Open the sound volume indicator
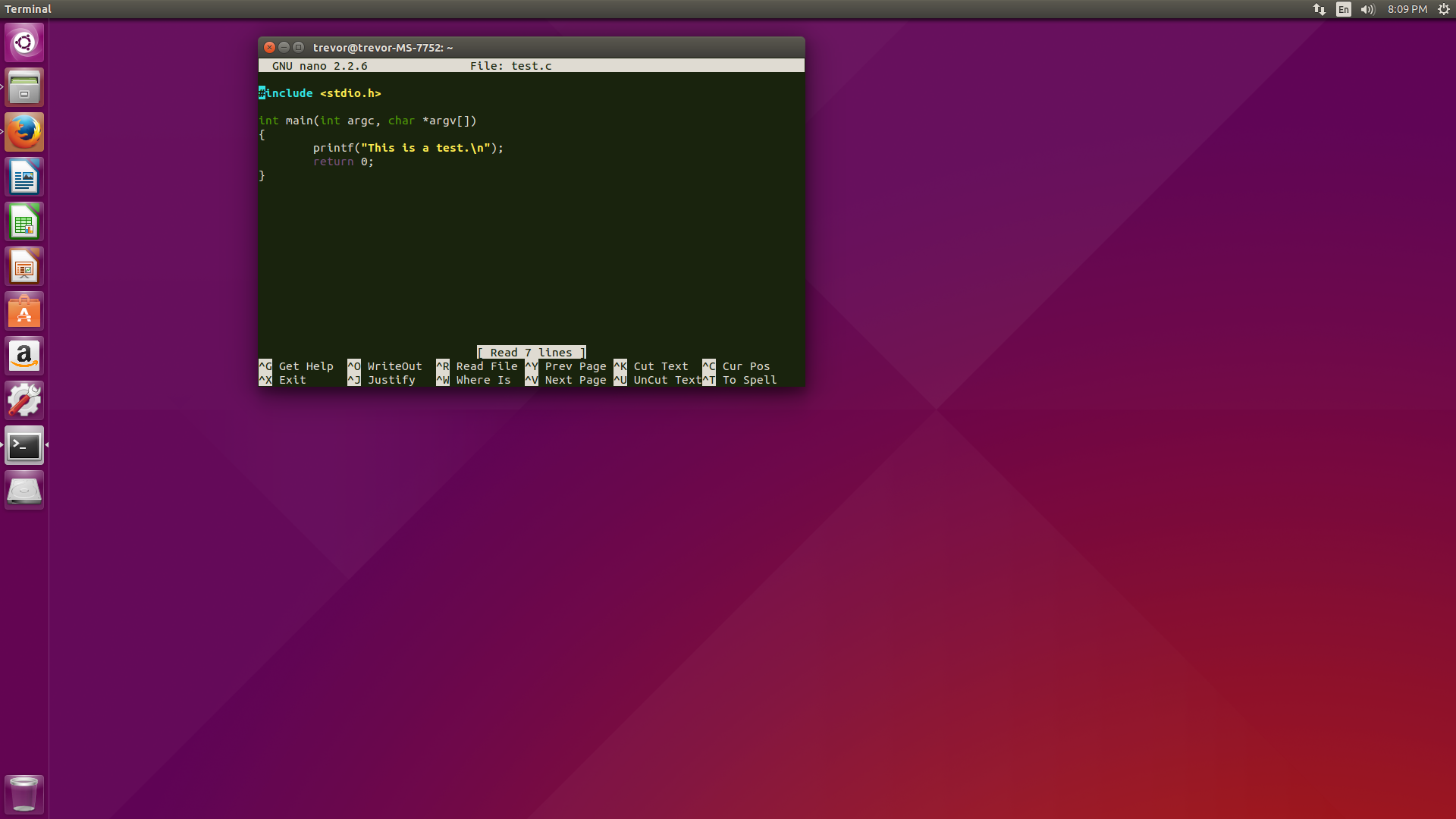This screenshot has width=1456, height=819. point(1367,9)
